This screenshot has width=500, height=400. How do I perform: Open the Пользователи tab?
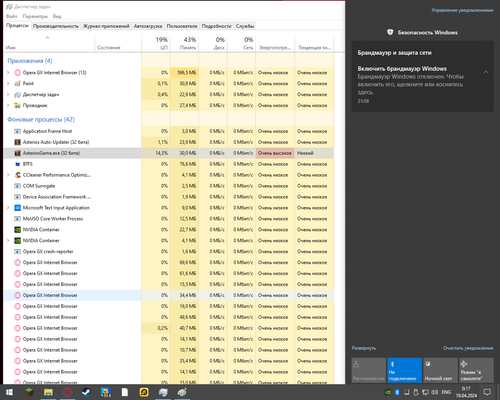(x=182, y=26)
